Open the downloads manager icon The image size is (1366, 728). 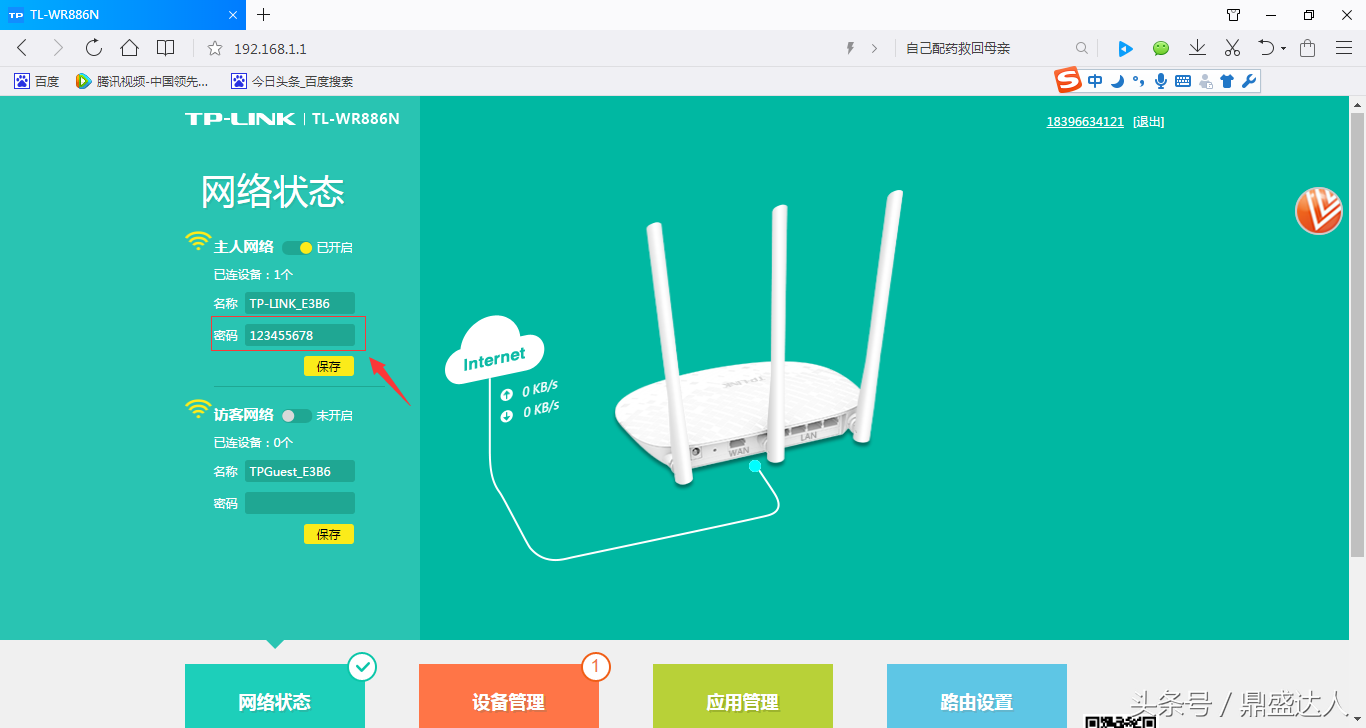coord(1197,48)
